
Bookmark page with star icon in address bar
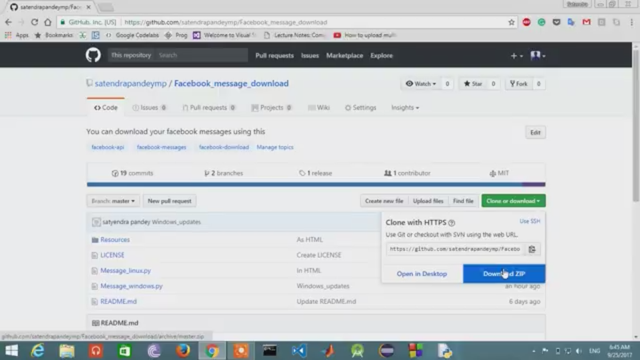coord(511,22)
